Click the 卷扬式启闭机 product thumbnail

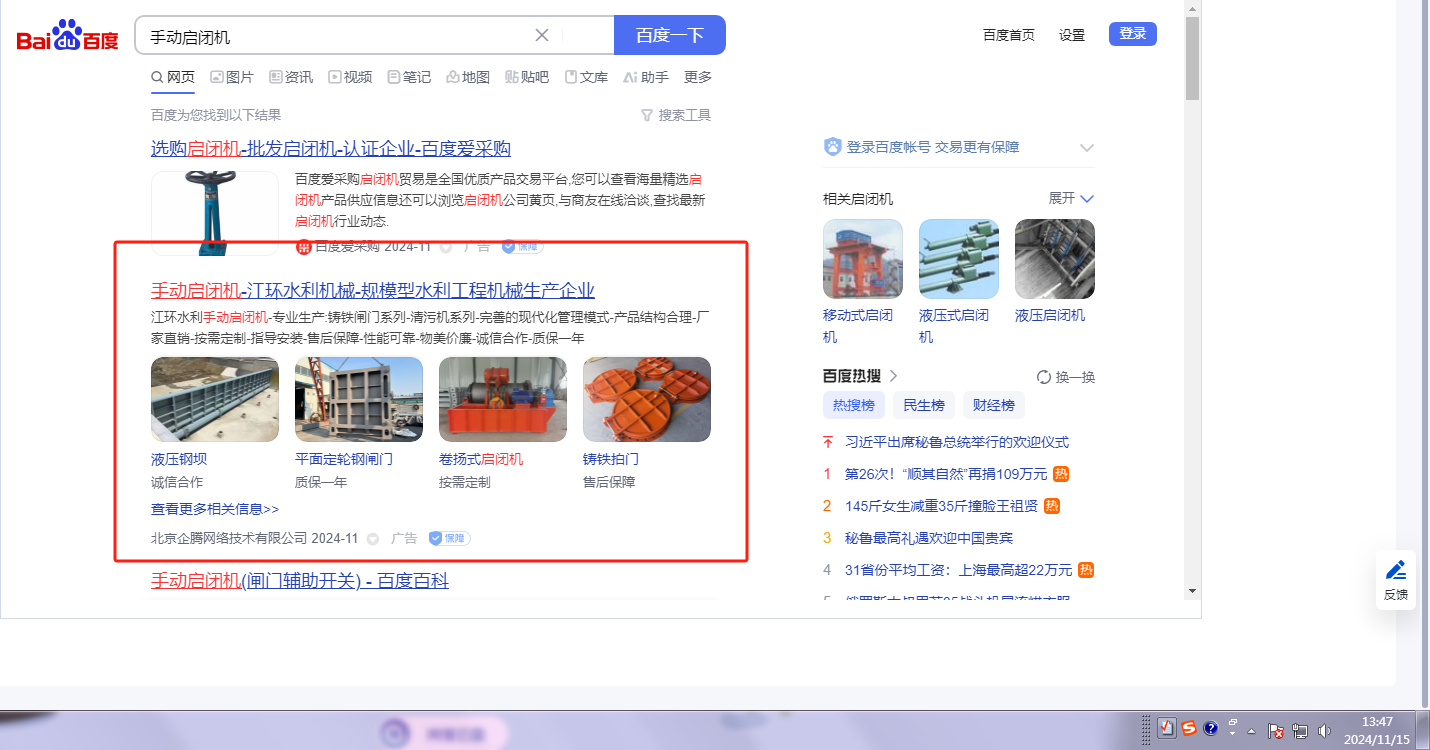tap(503, 400)
